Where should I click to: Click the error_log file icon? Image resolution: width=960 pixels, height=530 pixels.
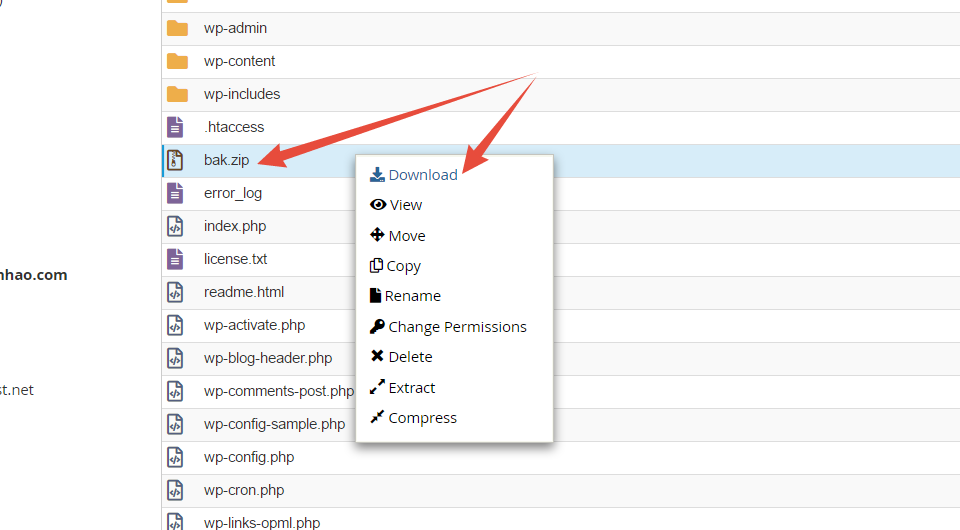175,193
